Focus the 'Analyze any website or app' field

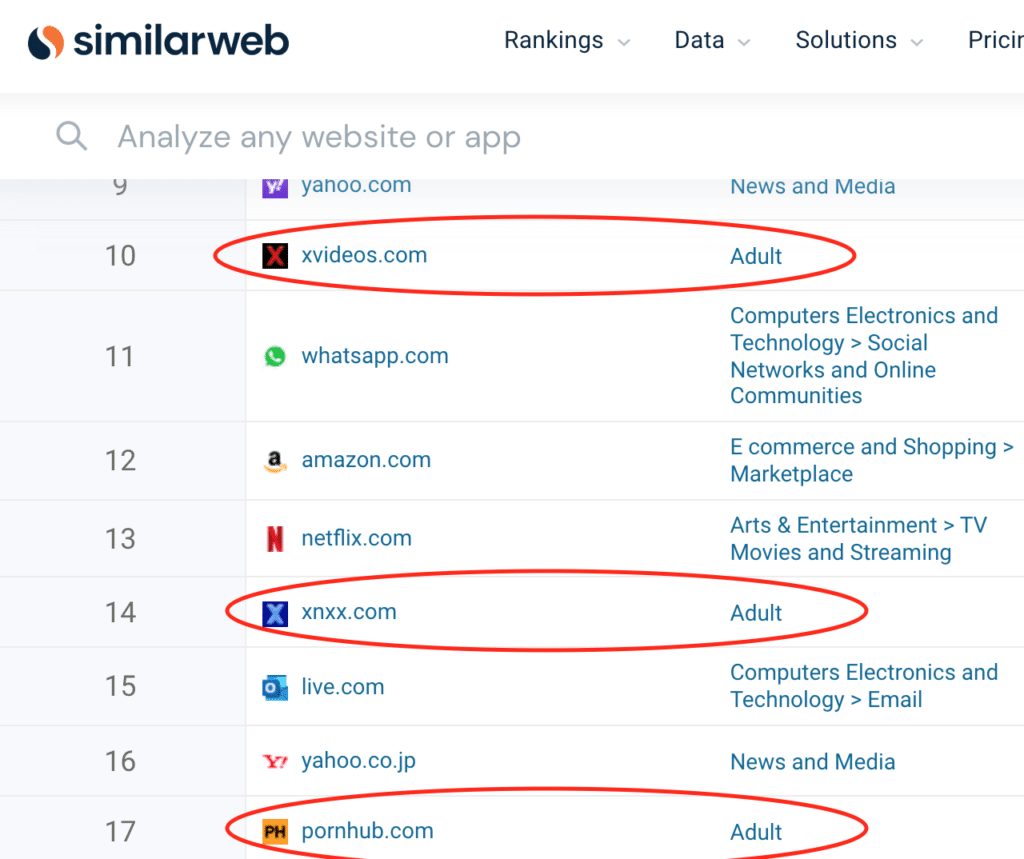point(319,137)
